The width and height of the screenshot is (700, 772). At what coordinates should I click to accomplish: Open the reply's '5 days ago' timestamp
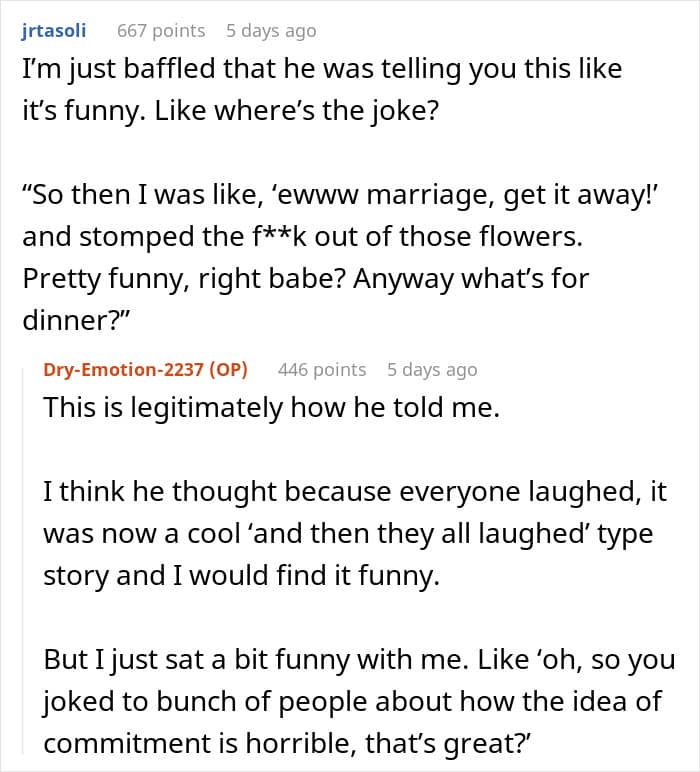[x=432, y=369]
